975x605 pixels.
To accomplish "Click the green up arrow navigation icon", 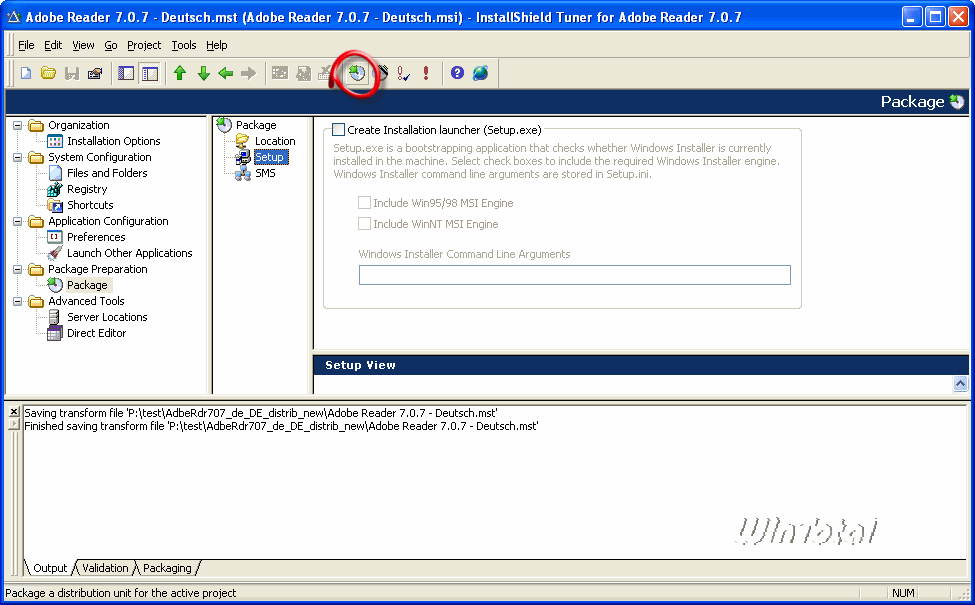I will point(180,72).
